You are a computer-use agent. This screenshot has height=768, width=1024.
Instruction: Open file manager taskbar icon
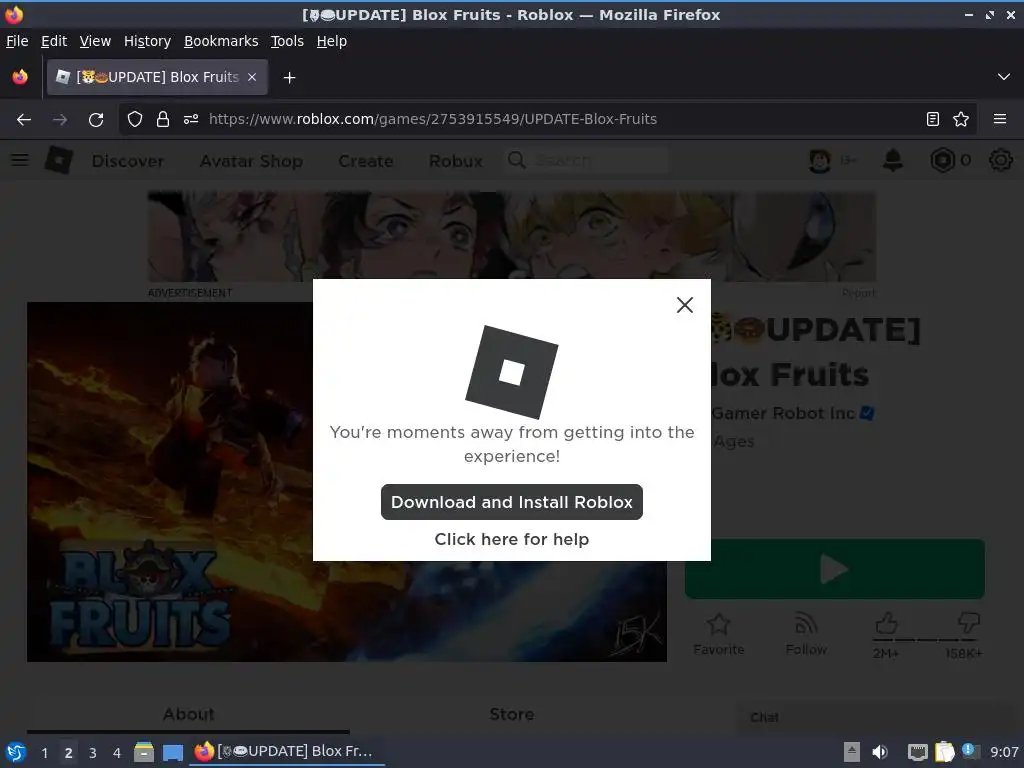click(x=144, y=752)
